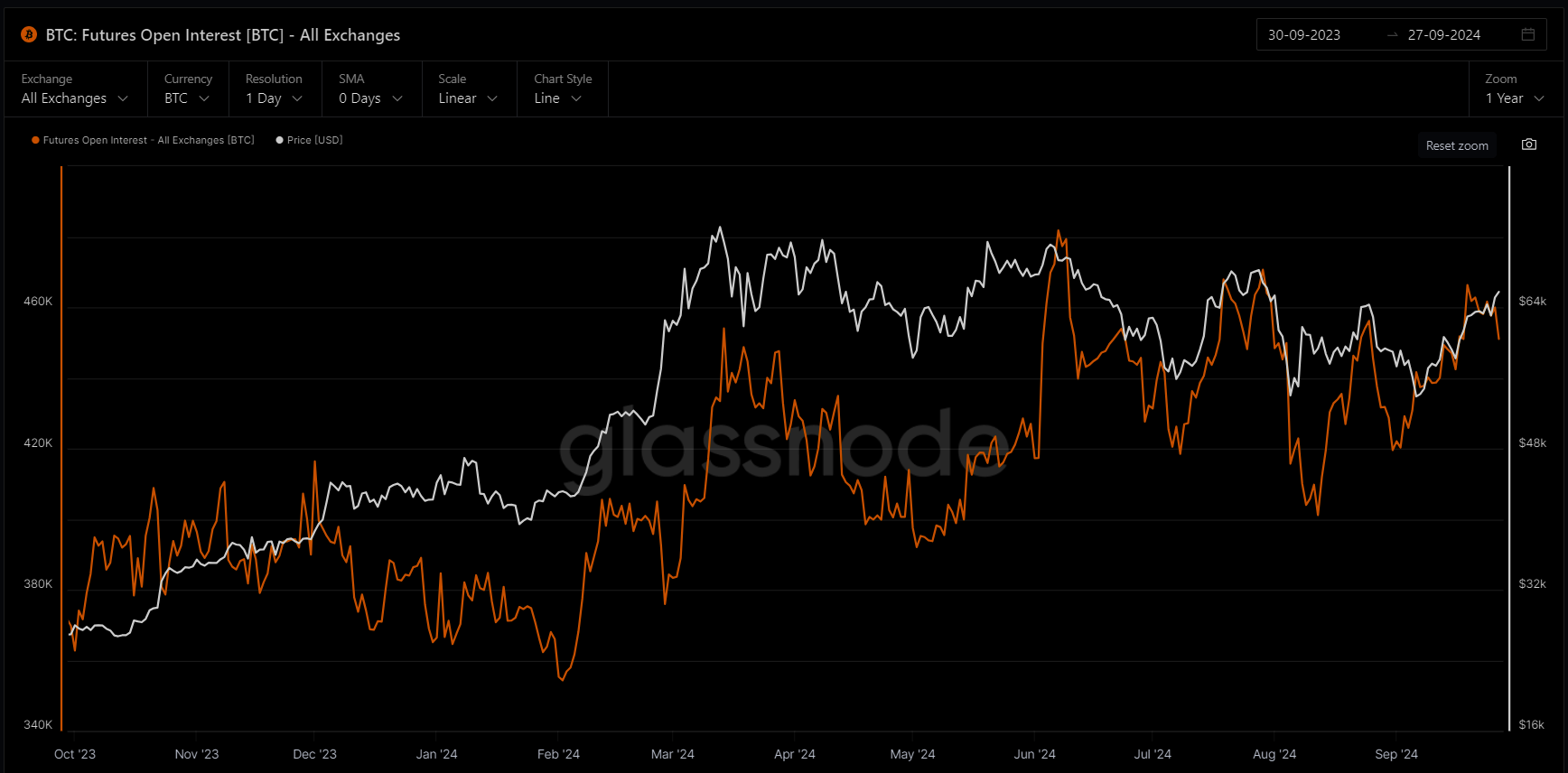Click the 460K left axis label

click(x=38, y=302)
